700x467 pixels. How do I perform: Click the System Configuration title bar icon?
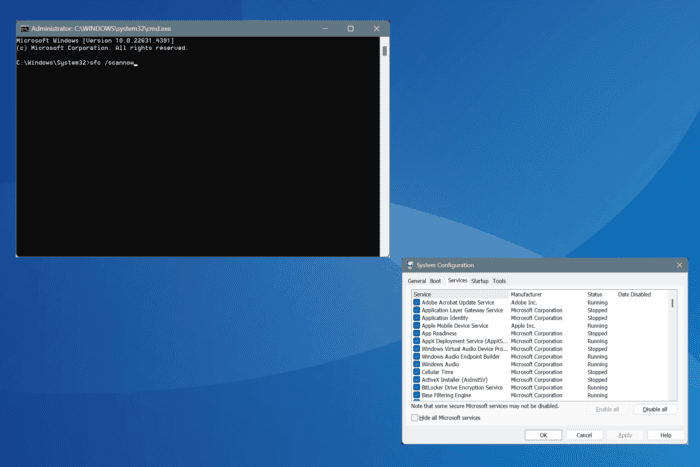[x=410, y=265]
